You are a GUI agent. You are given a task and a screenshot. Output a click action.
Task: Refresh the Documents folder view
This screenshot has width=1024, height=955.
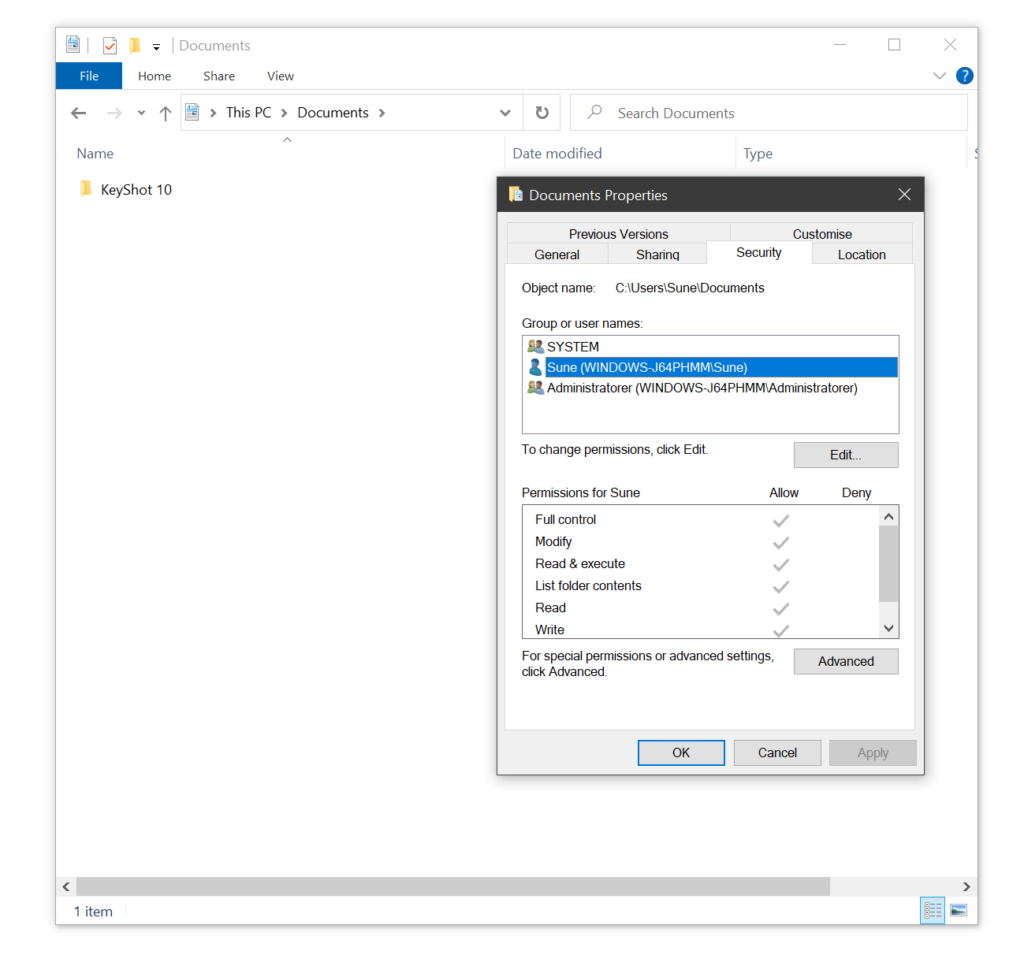coord(542,113)
